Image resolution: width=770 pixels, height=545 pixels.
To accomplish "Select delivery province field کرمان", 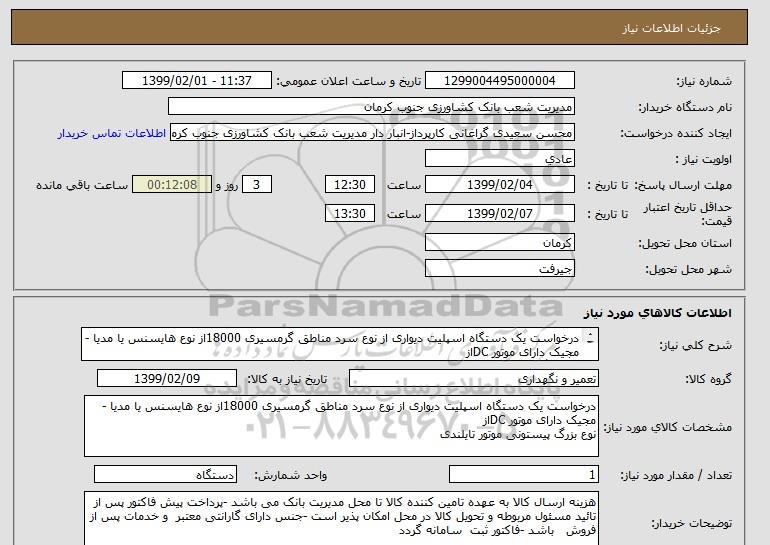I will [499, 243].
